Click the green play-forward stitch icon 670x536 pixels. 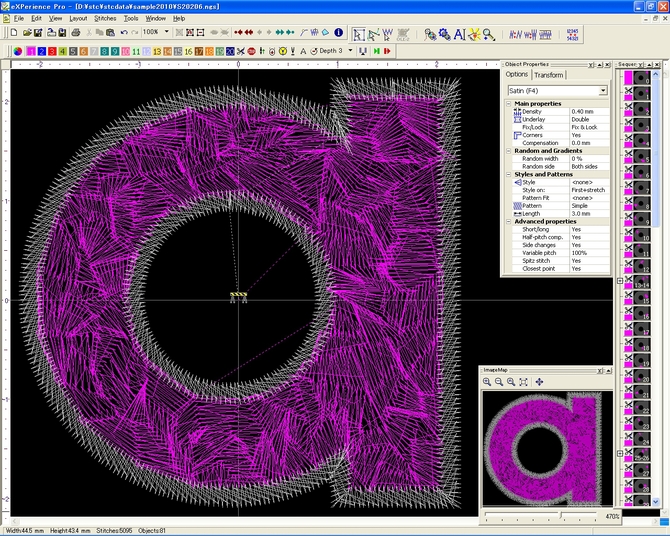tap(376, 51)
